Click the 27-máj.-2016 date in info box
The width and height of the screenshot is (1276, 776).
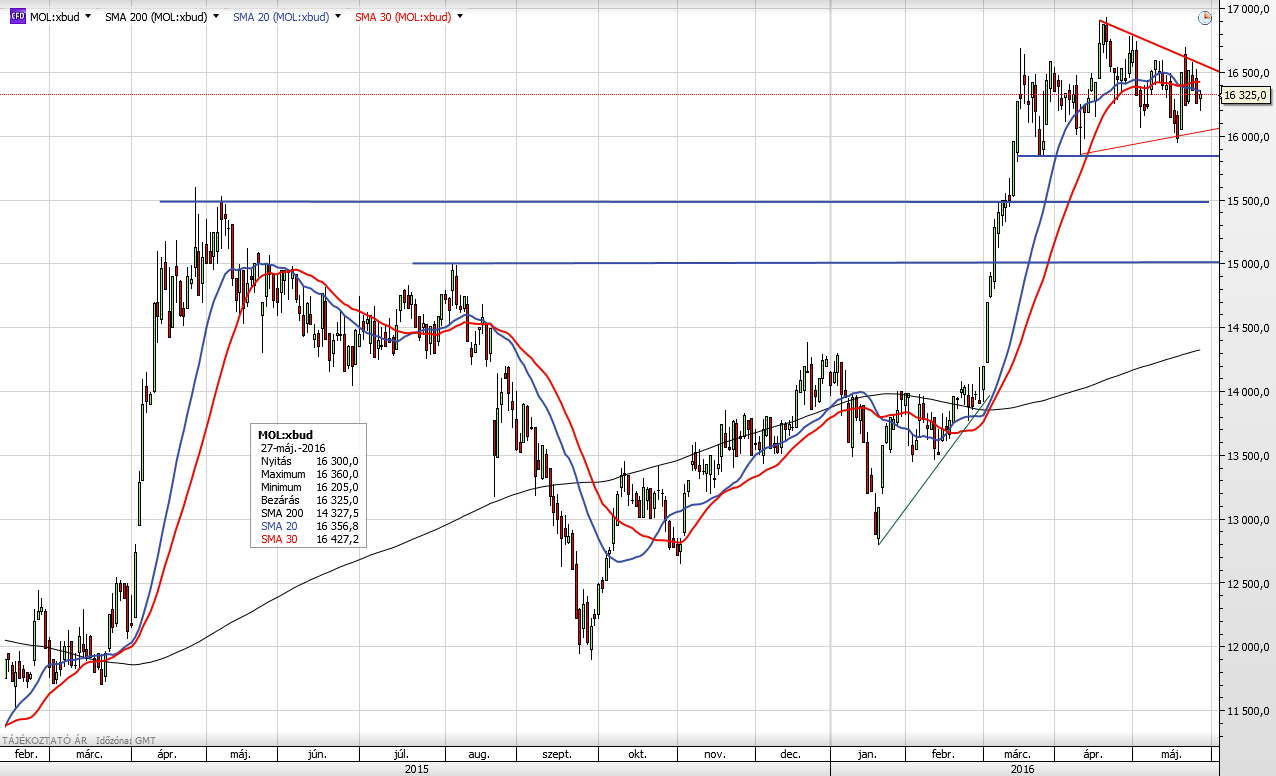292,448
